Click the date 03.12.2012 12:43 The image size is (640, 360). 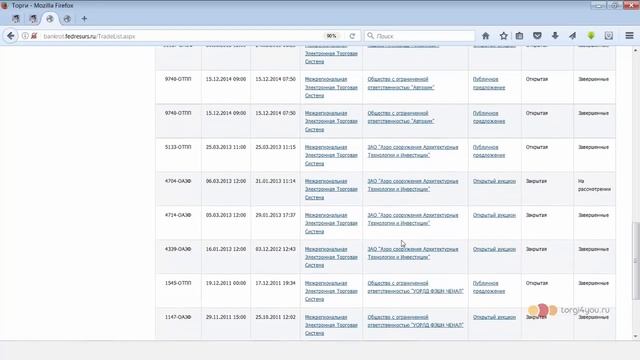point(276,249)
